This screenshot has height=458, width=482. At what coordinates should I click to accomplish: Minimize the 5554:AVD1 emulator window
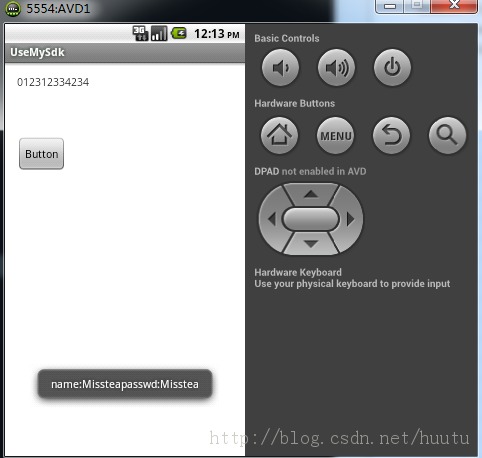point(390,6)
